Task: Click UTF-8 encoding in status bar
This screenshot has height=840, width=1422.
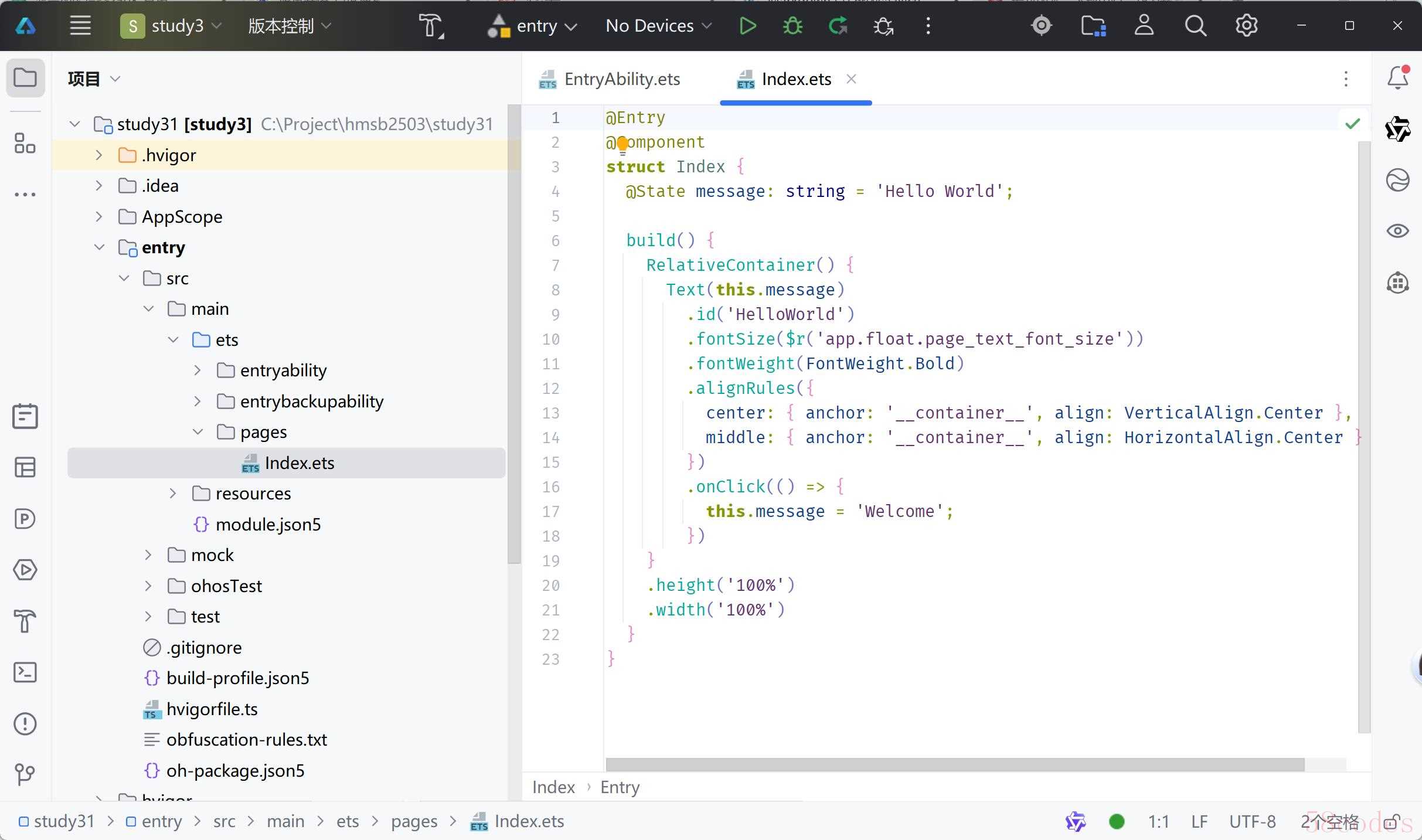Action: point(1252,822)
